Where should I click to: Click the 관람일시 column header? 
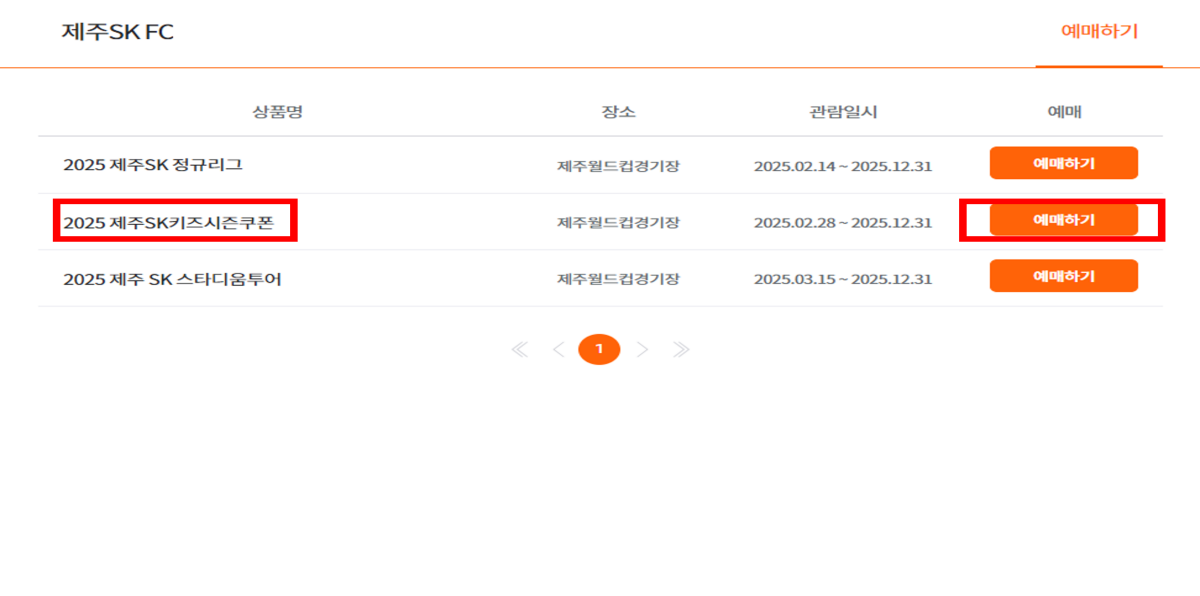843,112
